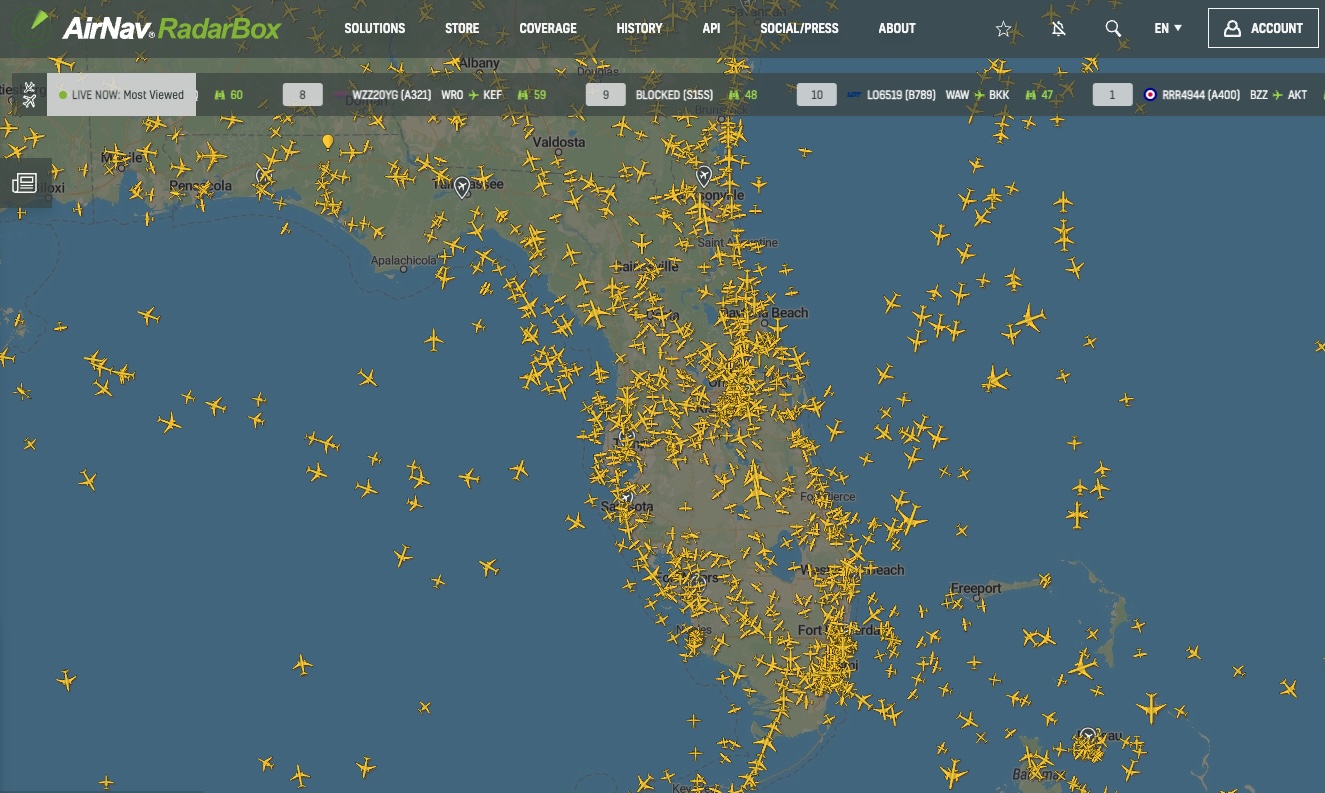Open the search magnifier icon
The image size is (1325, 793).
(x=1113, y=29)
